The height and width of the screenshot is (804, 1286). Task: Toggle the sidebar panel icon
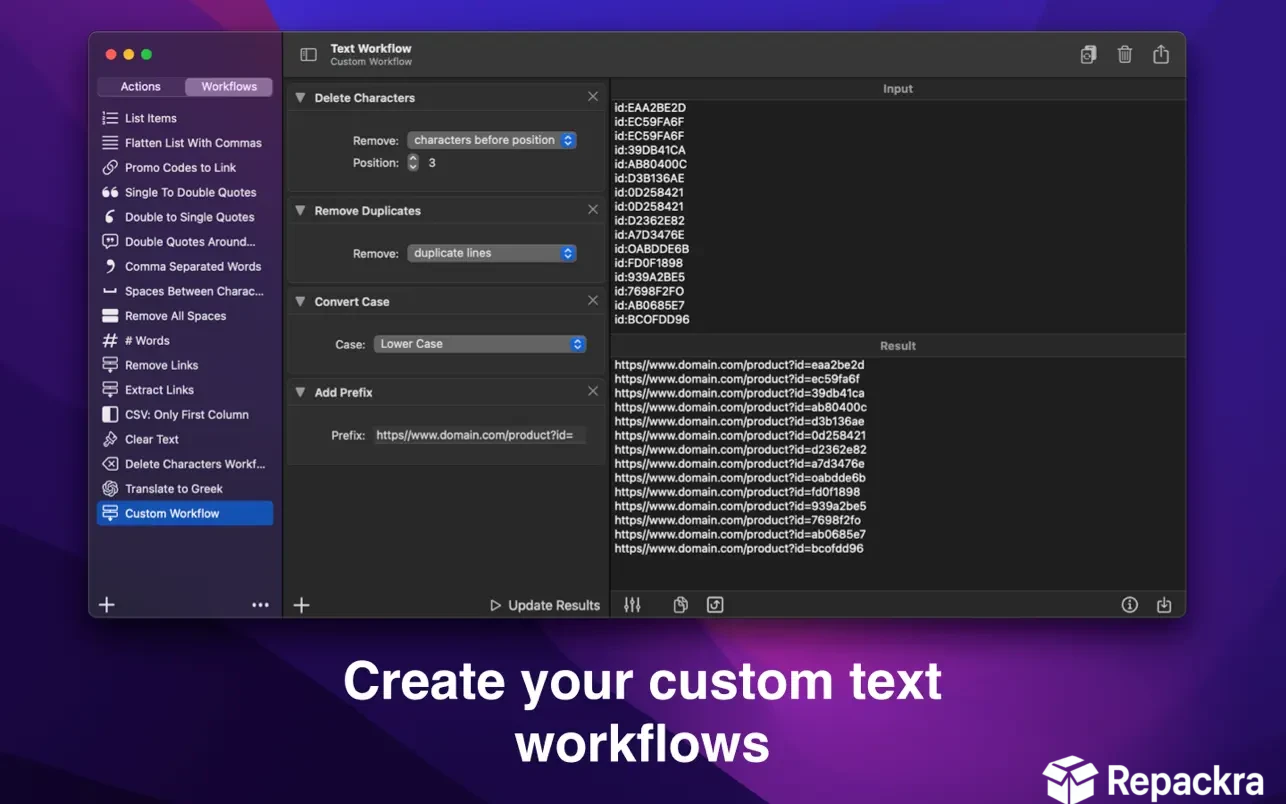tap(308, 55)
